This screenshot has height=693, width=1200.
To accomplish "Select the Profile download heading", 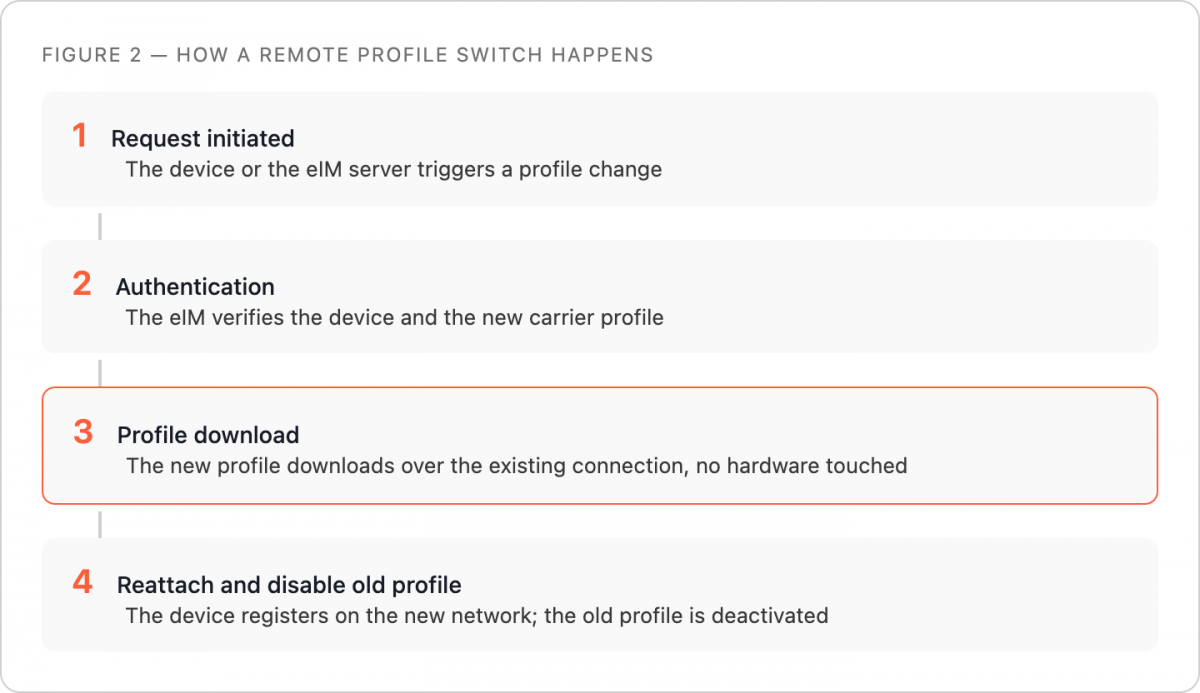I will point(208,435).
